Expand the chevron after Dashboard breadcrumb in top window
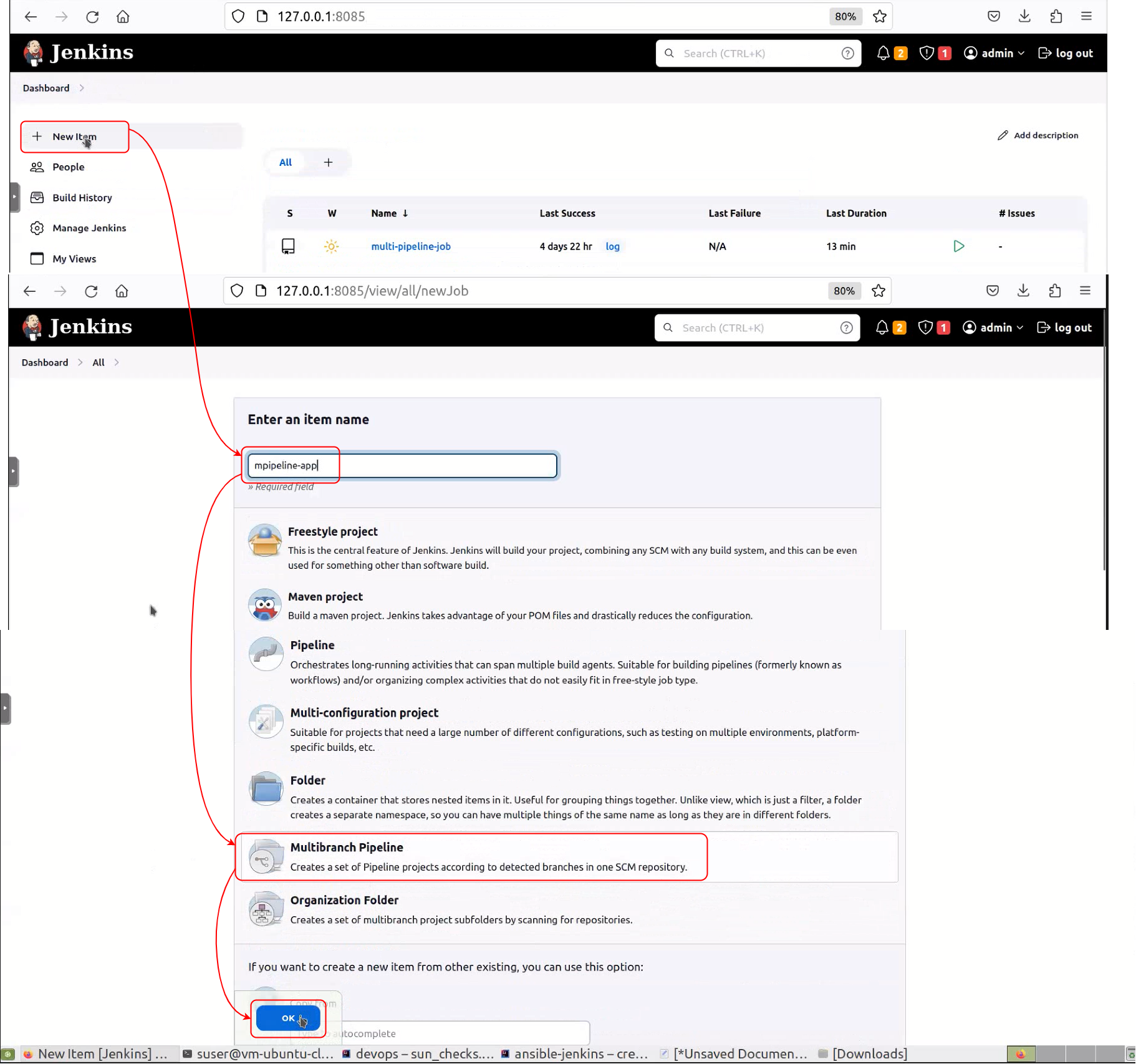 tap(82, 89)
